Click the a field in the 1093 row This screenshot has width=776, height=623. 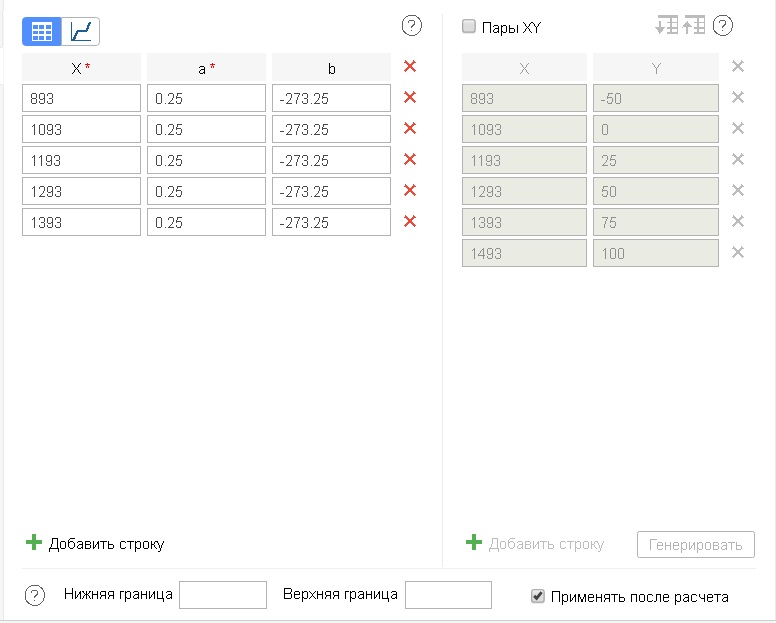(x=206, y=129)
